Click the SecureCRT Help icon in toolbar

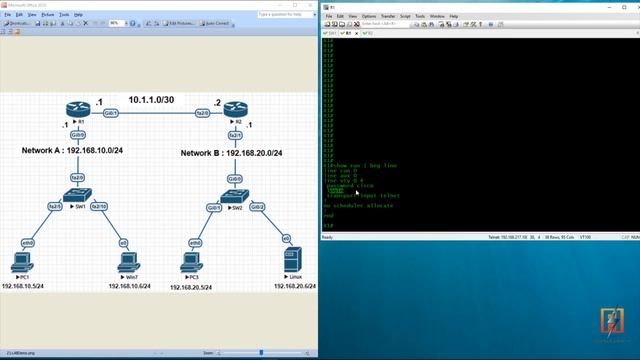tap(491, 24)
